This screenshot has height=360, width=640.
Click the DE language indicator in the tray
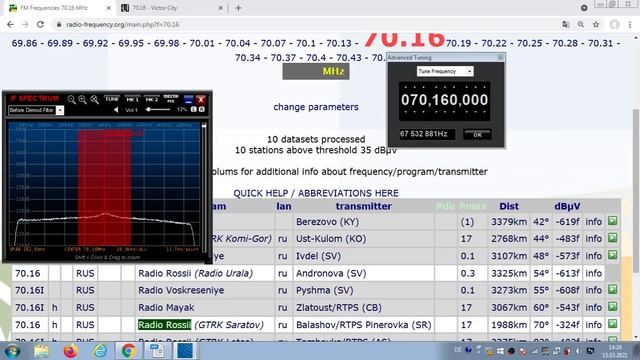point(457,350)
